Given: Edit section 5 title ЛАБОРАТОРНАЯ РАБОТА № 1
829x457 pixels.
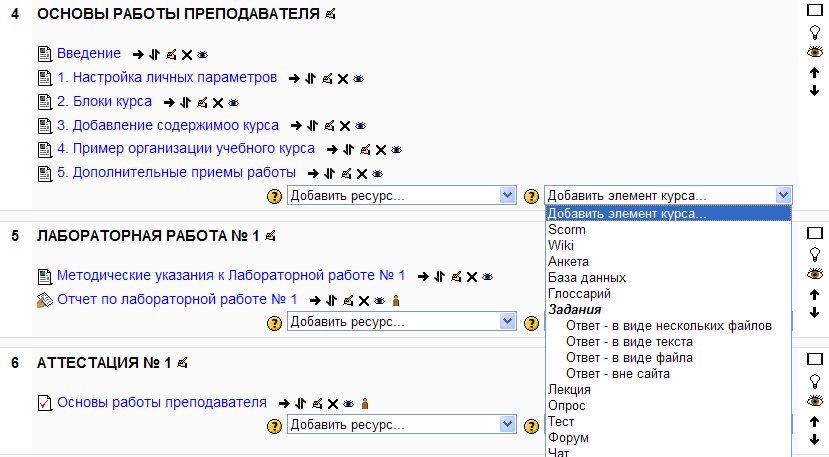Looking at the screenshot, I should (x=270, y=236).
